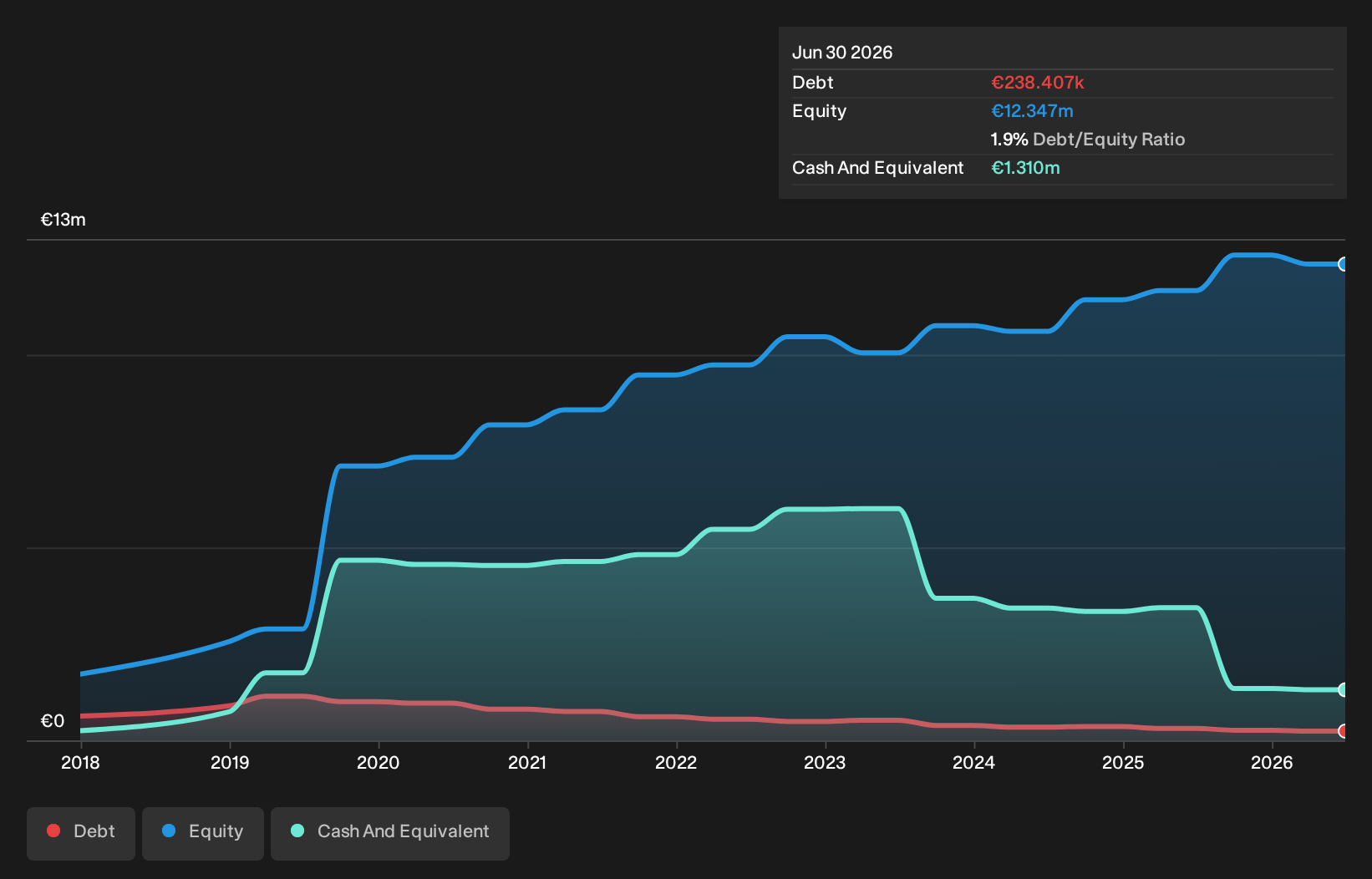
Task: Click the Debt row label in tooltip
Action: [813, 83]
